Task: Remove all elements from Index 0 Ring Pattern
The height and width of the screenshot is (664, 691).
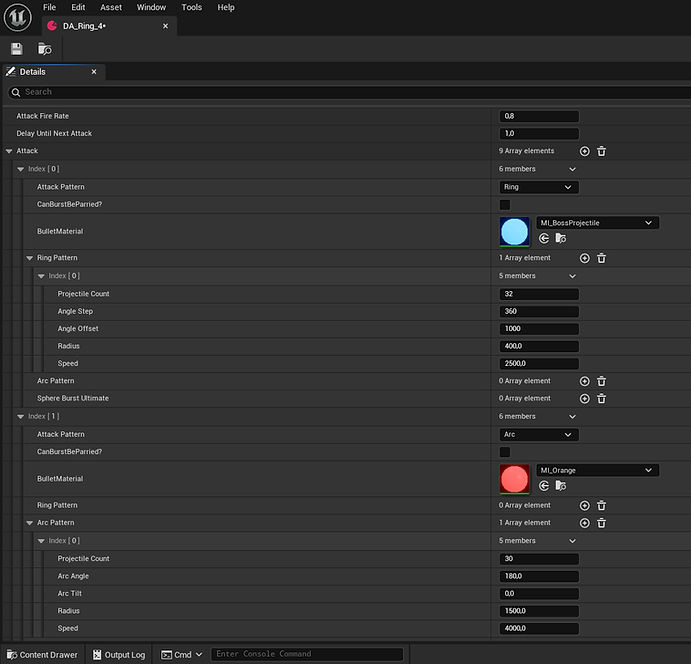Action: coord(601,258)
